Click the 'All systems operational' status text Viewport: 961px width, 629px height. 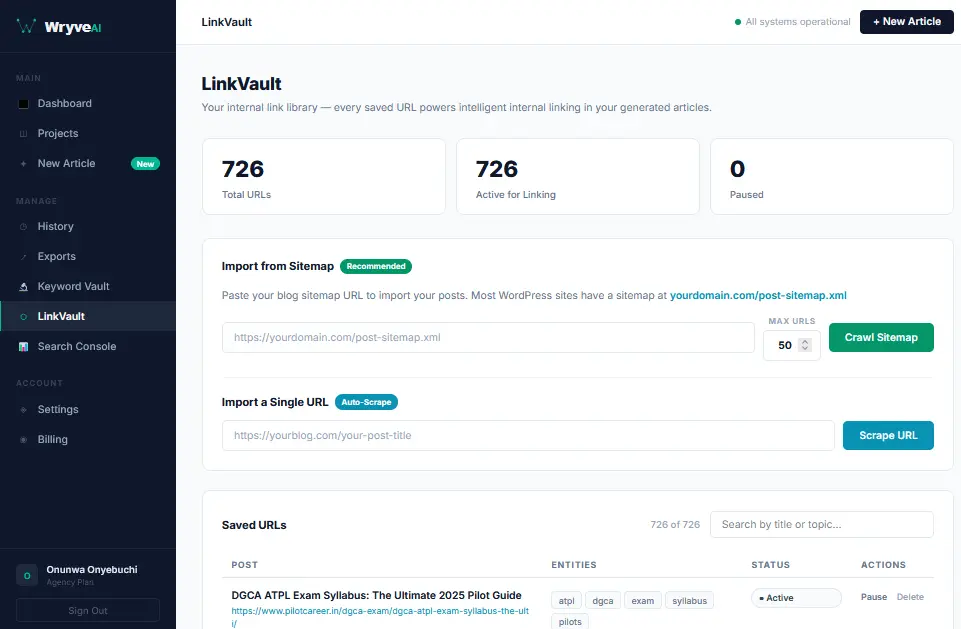797,22
